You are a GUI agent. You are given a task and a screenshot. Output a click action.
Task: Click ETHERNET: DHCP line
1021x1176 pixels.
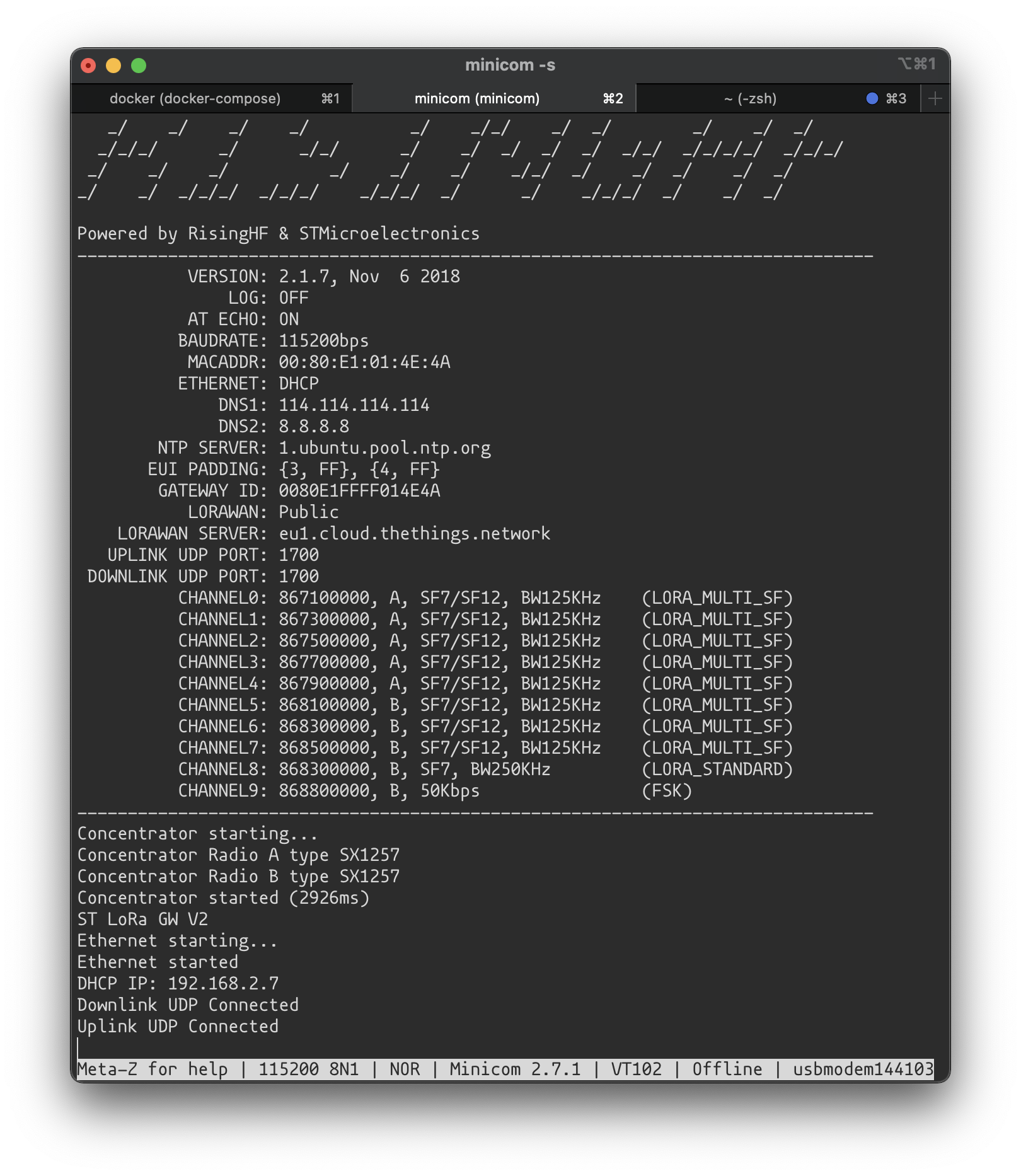[248, 384]
